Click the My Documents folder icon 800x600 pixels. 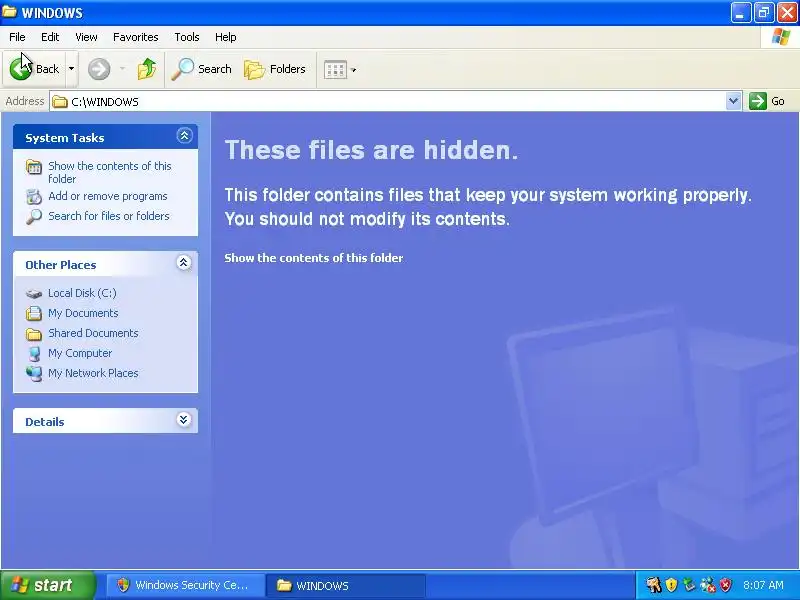click(34, 313)
